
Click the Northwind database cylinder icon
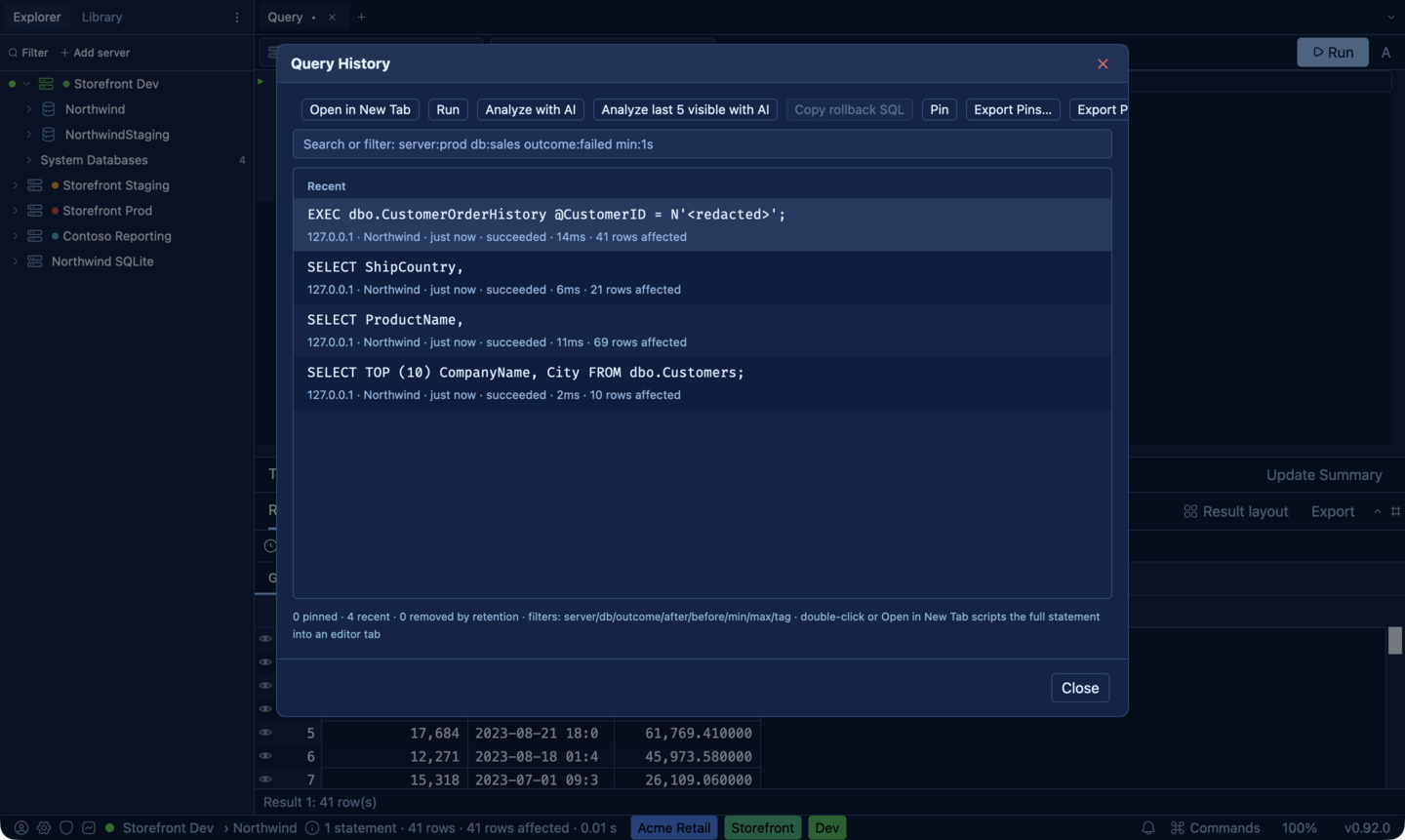[48, 109]
